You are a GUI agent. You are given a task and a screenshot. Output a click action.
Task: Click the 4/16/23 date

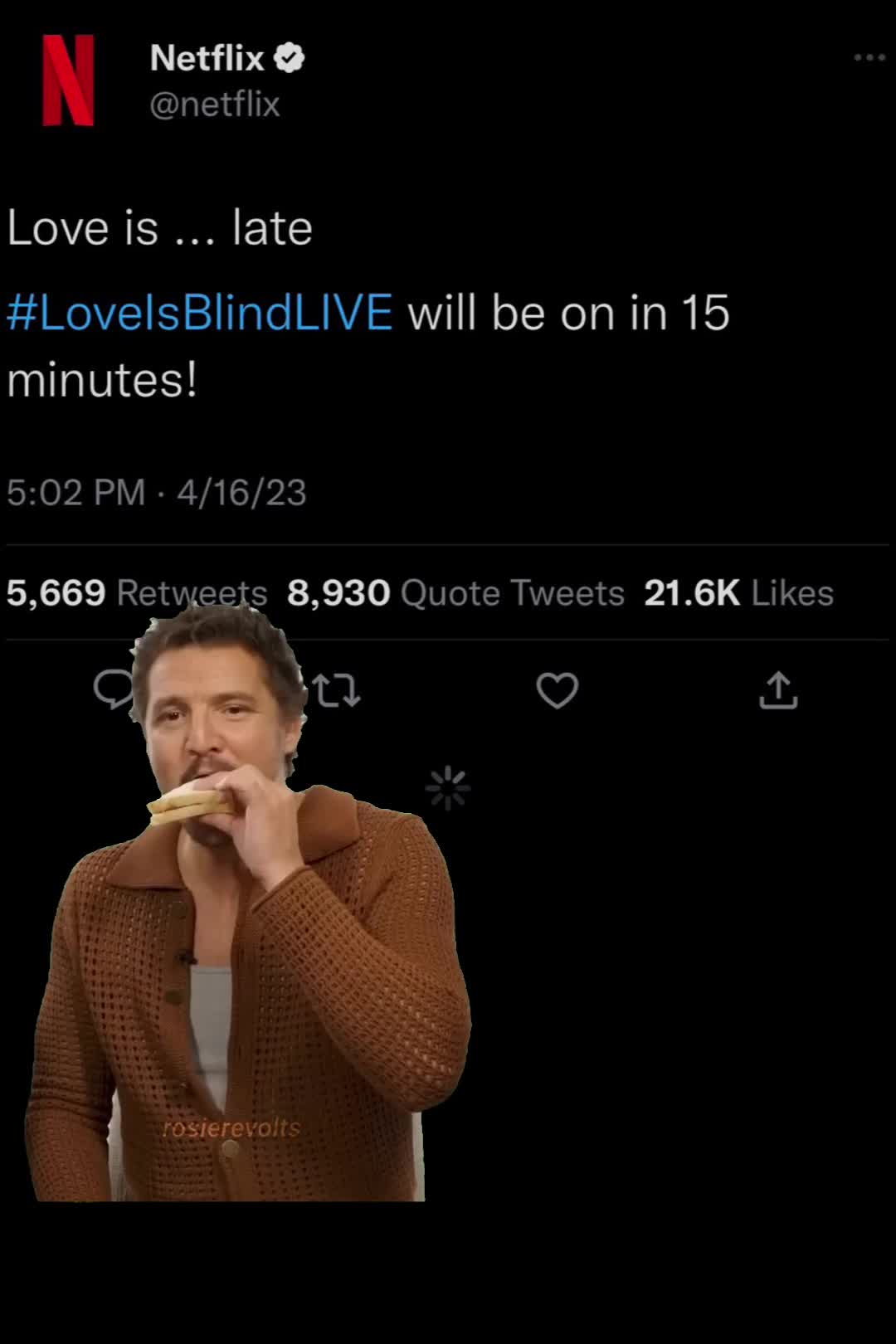[x=241, y=493]
